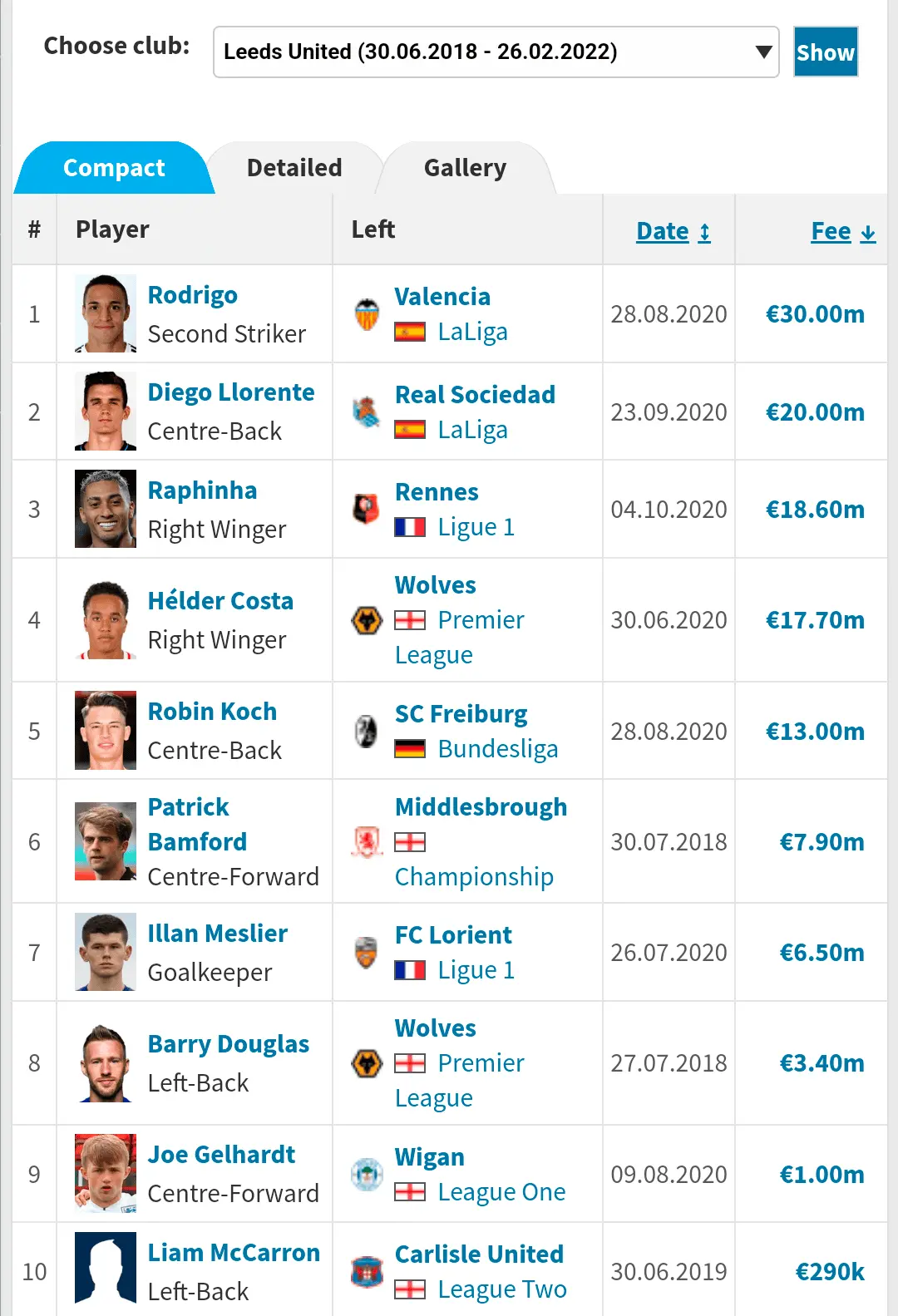Click the FC Lorient club crest
This screenshot has height=1316, width=898.
tap(367, 953)
